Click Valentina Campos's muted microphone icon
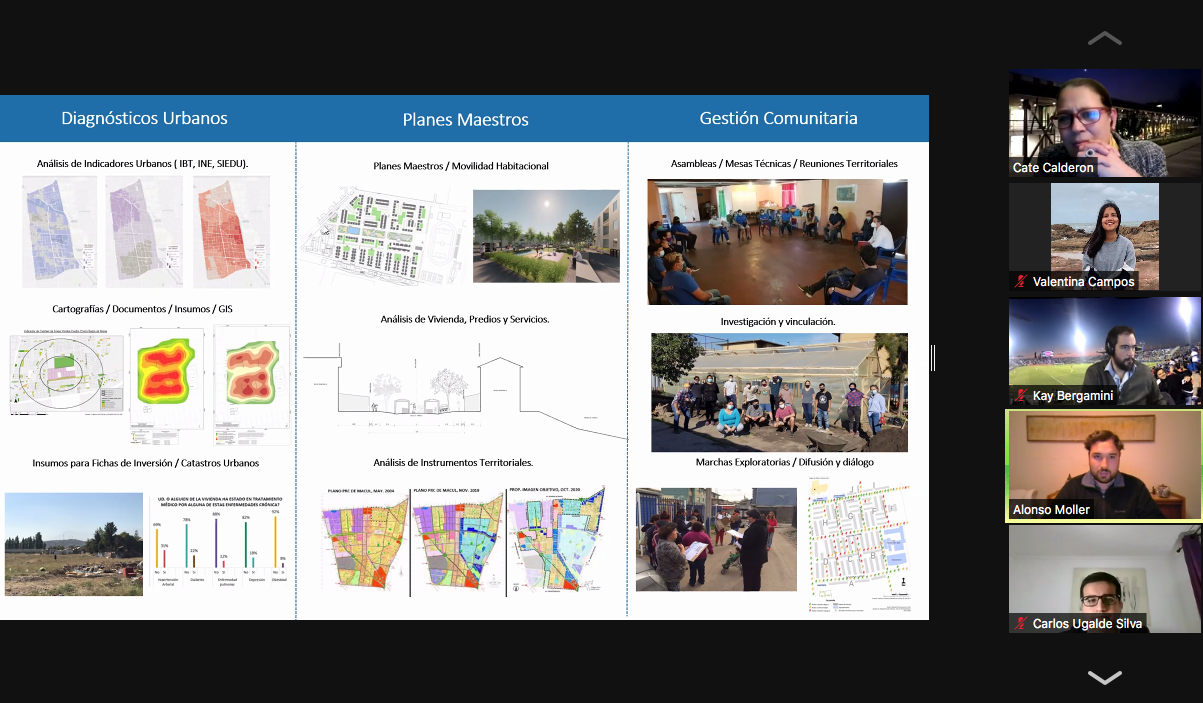1203x703 pixels. tap(1020, 282)
